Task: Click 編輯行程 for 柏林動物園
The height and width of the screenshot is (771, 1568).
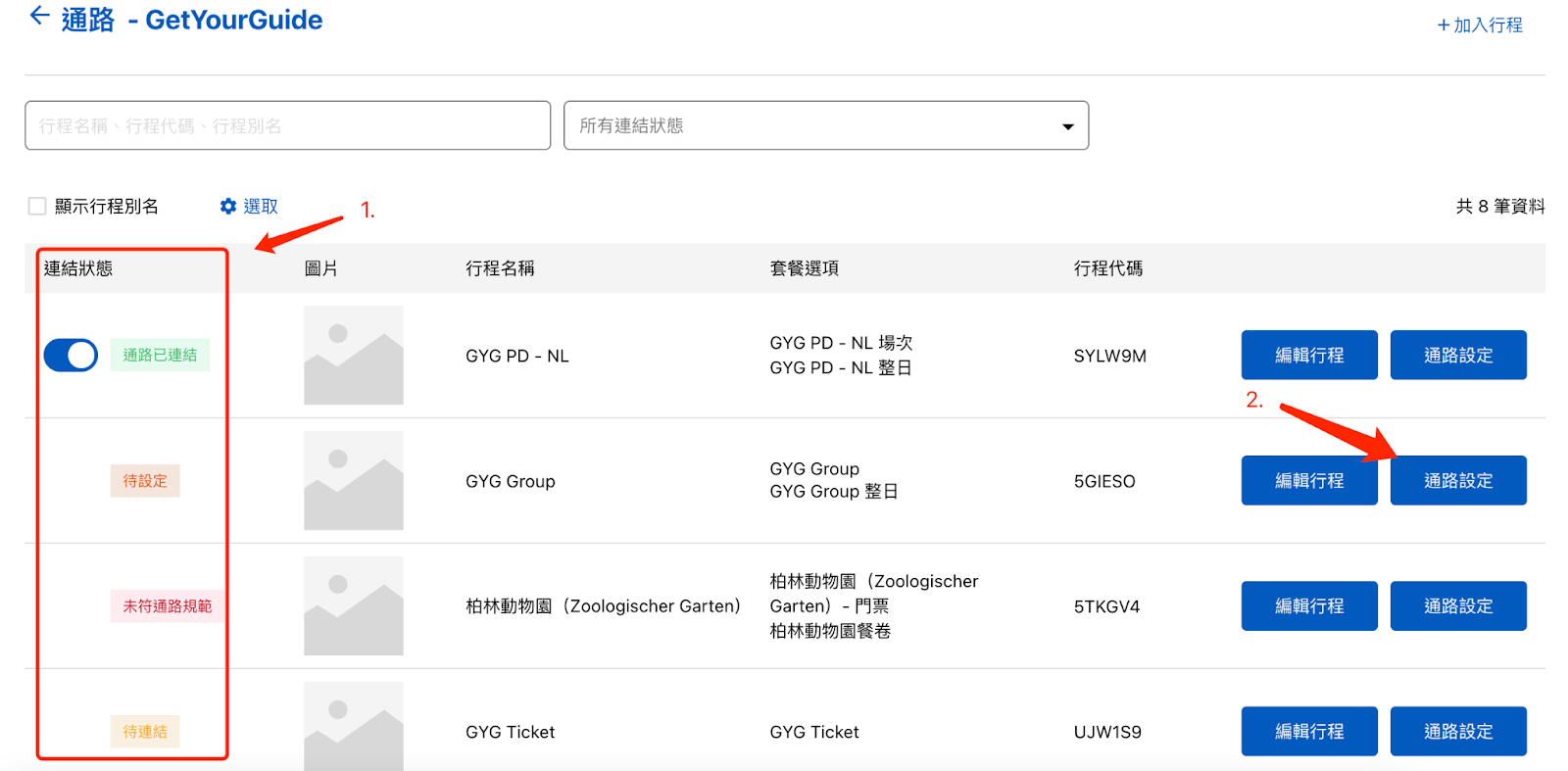Action: [x=1309, y=605]
